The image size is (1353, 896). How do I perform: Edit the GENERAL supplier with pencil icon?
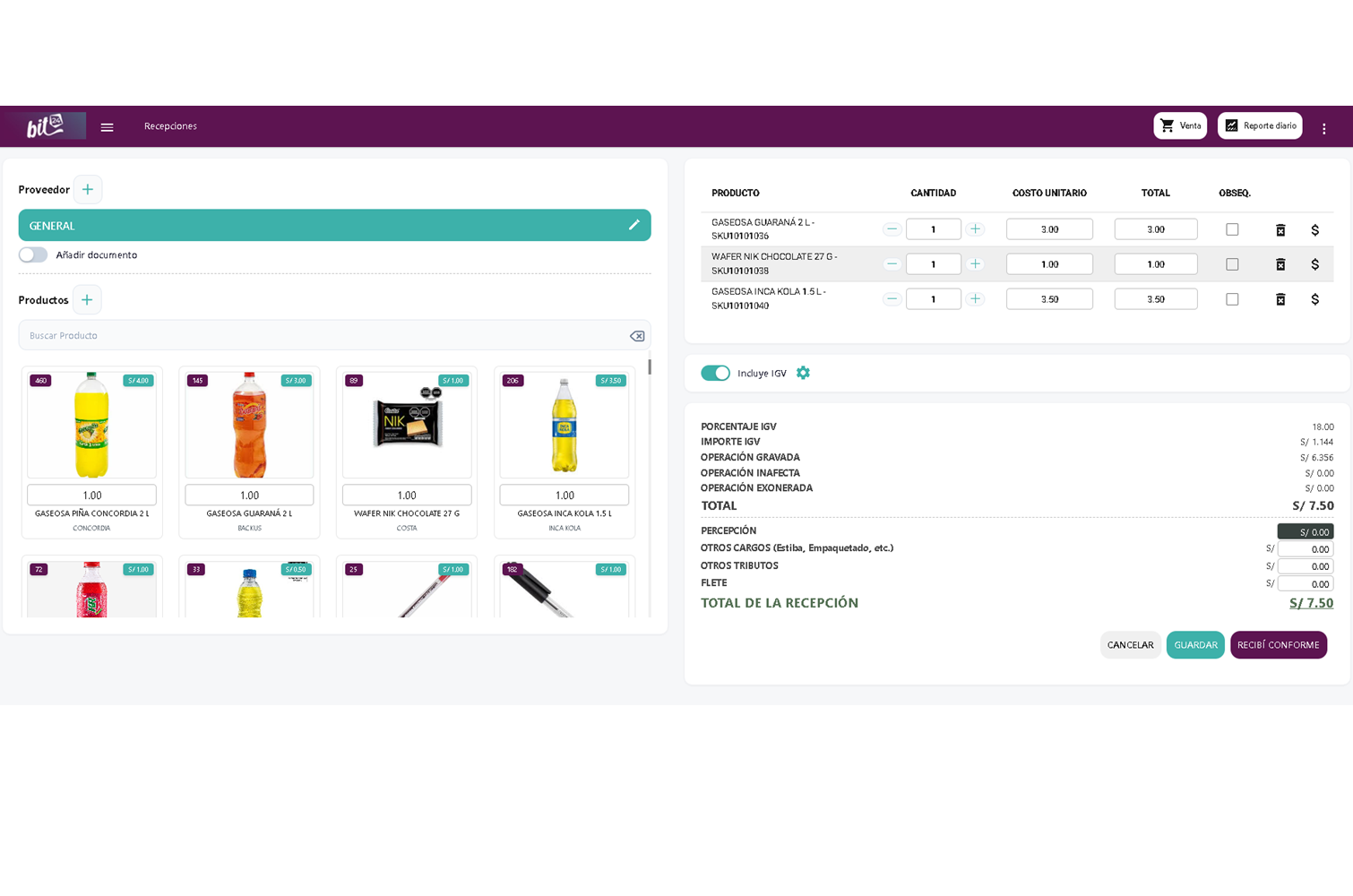[633, 225]
